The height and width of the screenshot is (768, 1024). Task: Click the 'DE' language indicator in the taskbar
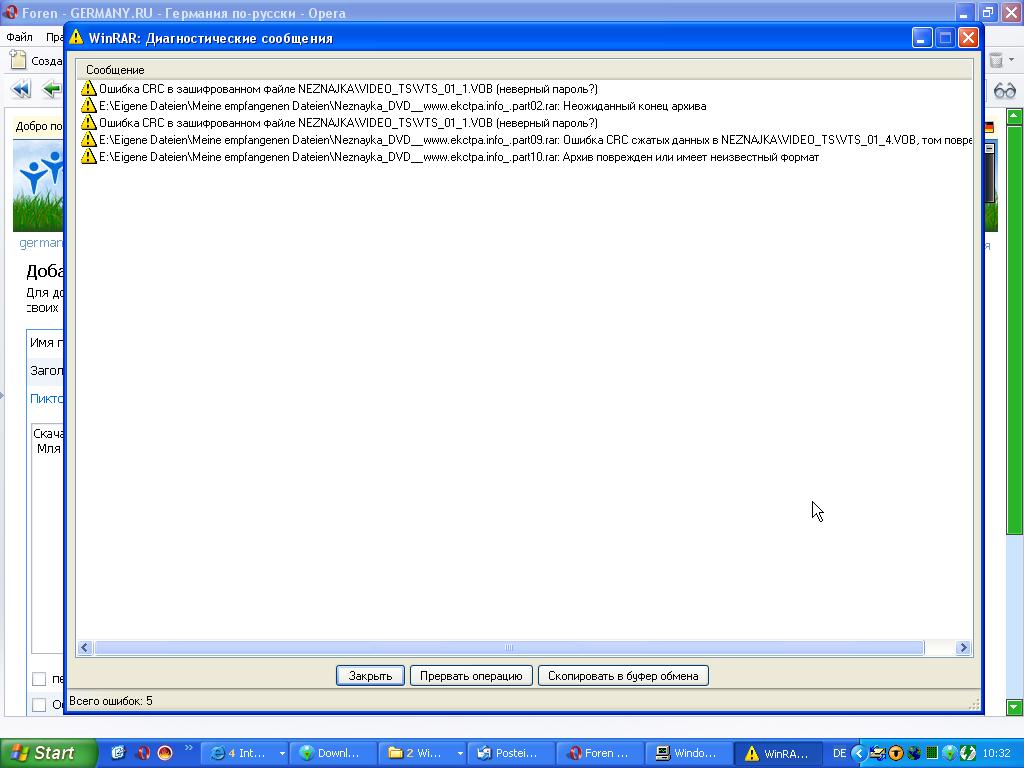tap(839, 753)
